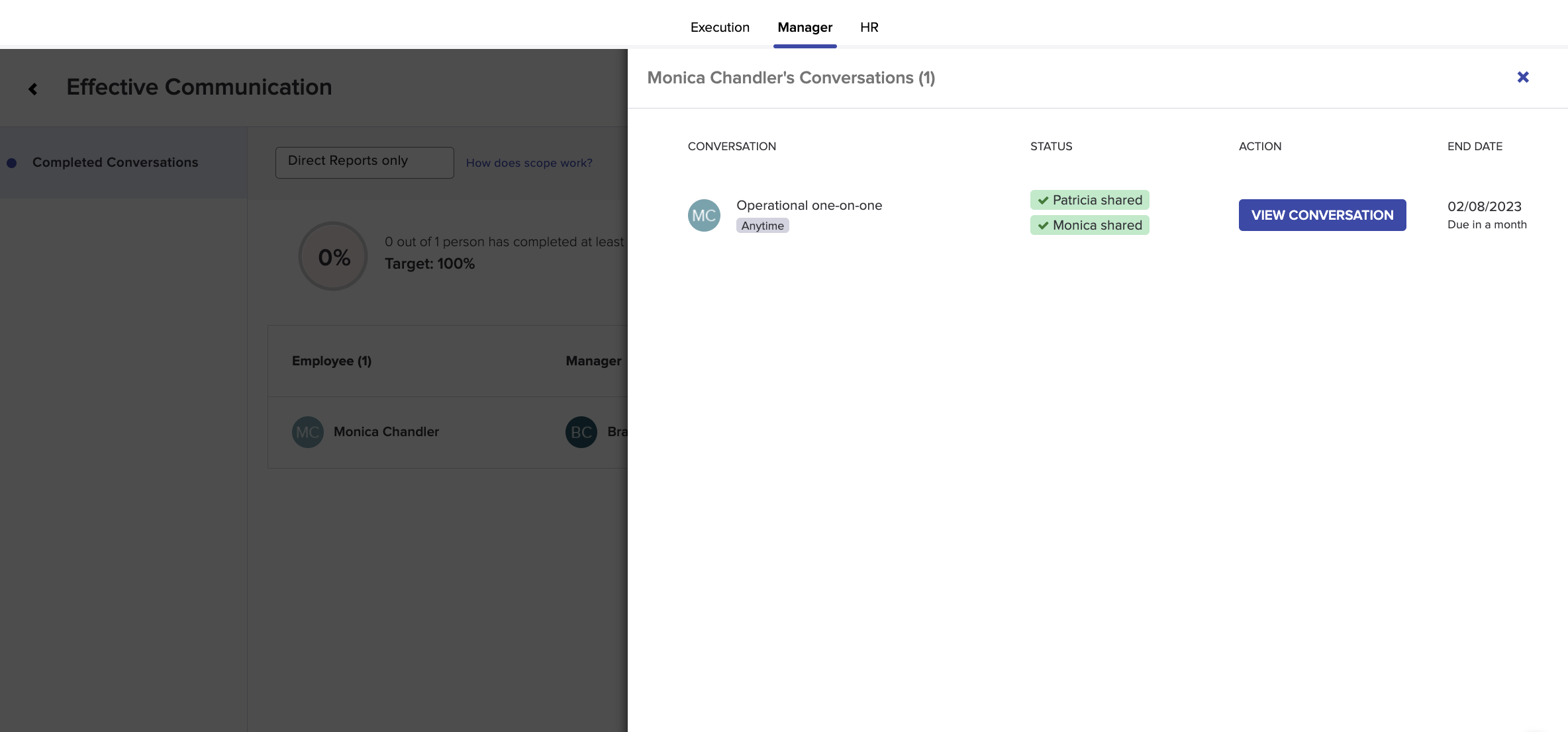Screen dimensions: 1568x732
Task: Switch to the Execution tab
Action: [720, 27]
